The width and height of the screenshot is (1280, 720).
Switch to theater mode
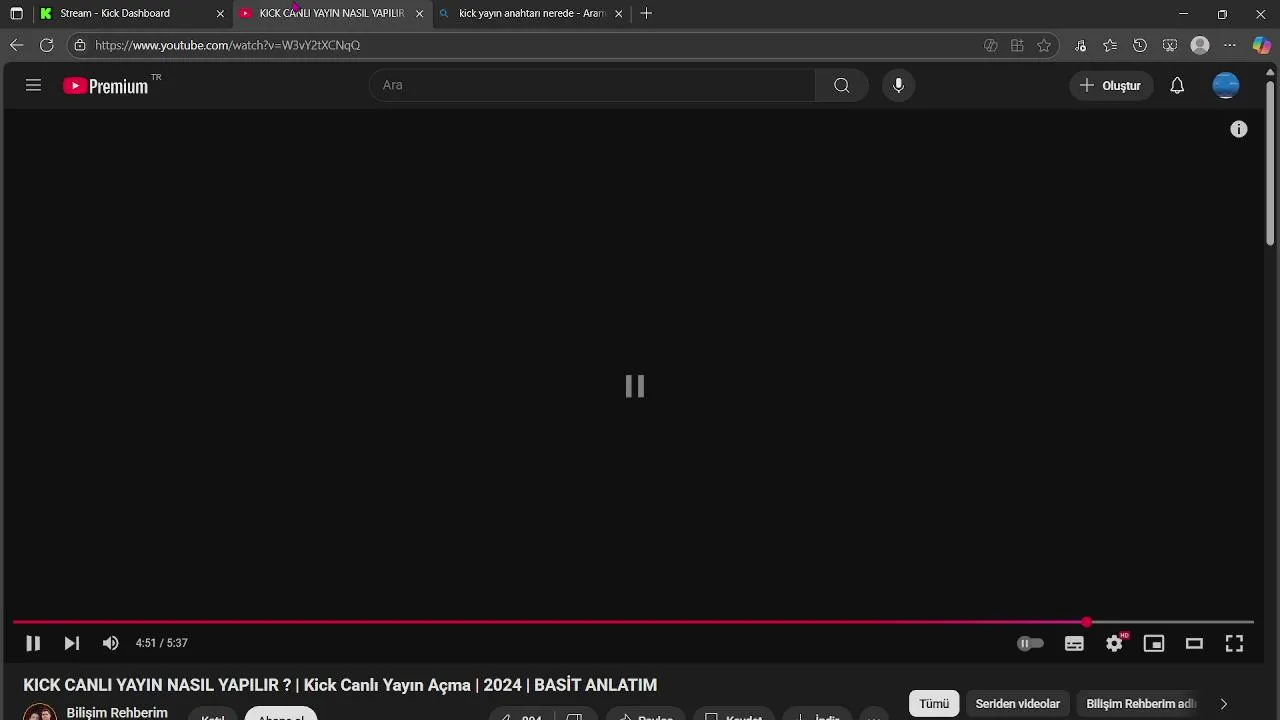(x=1194, y=644)
